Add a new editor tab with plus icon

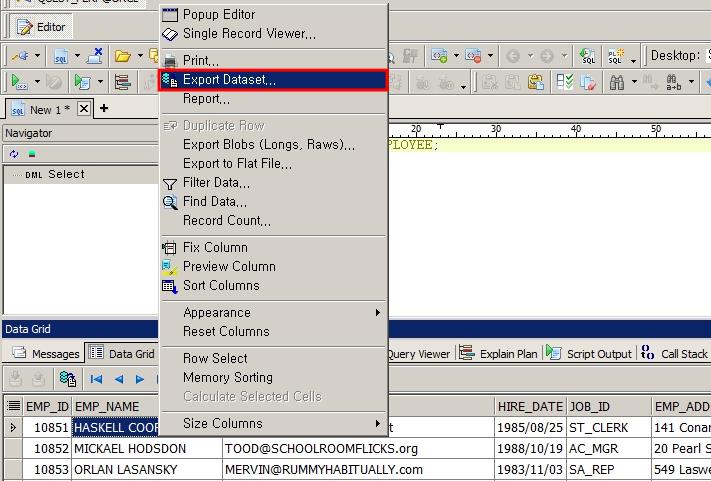(x=103, y=109)
